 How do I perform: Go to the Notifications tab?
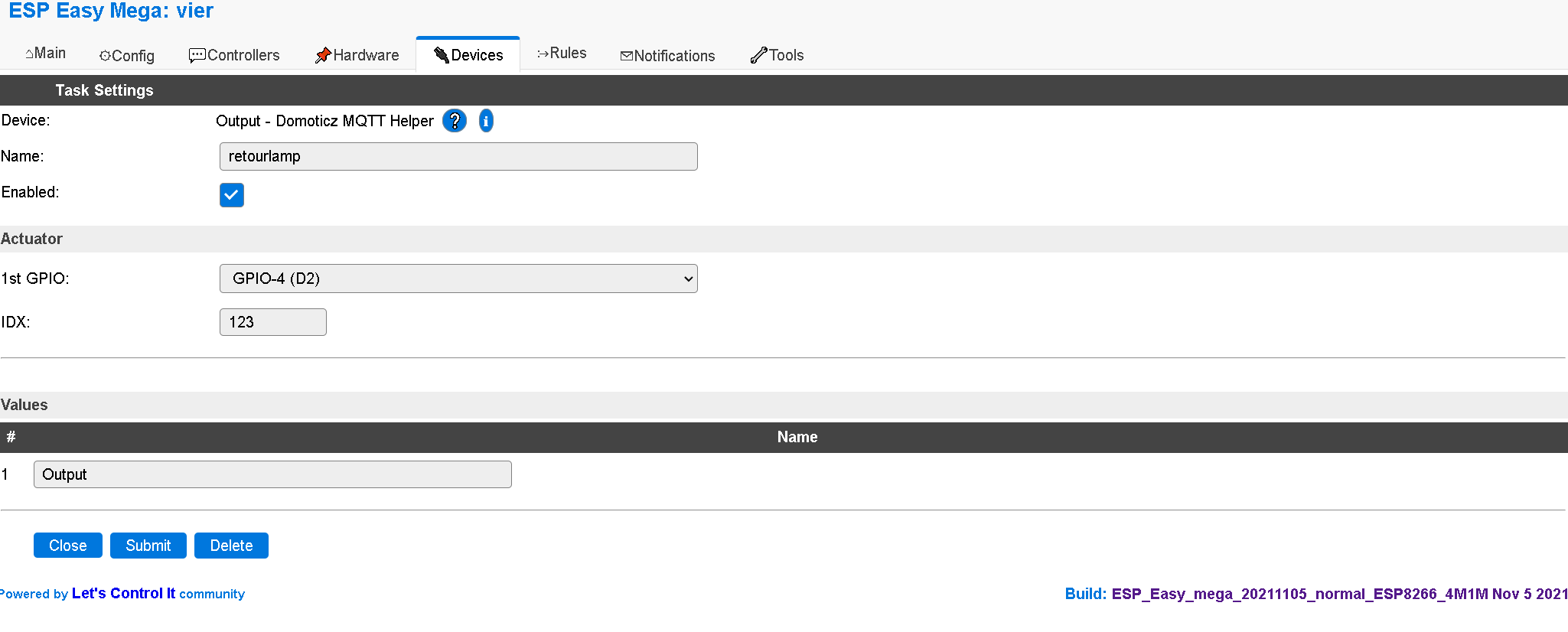(667, 56)
